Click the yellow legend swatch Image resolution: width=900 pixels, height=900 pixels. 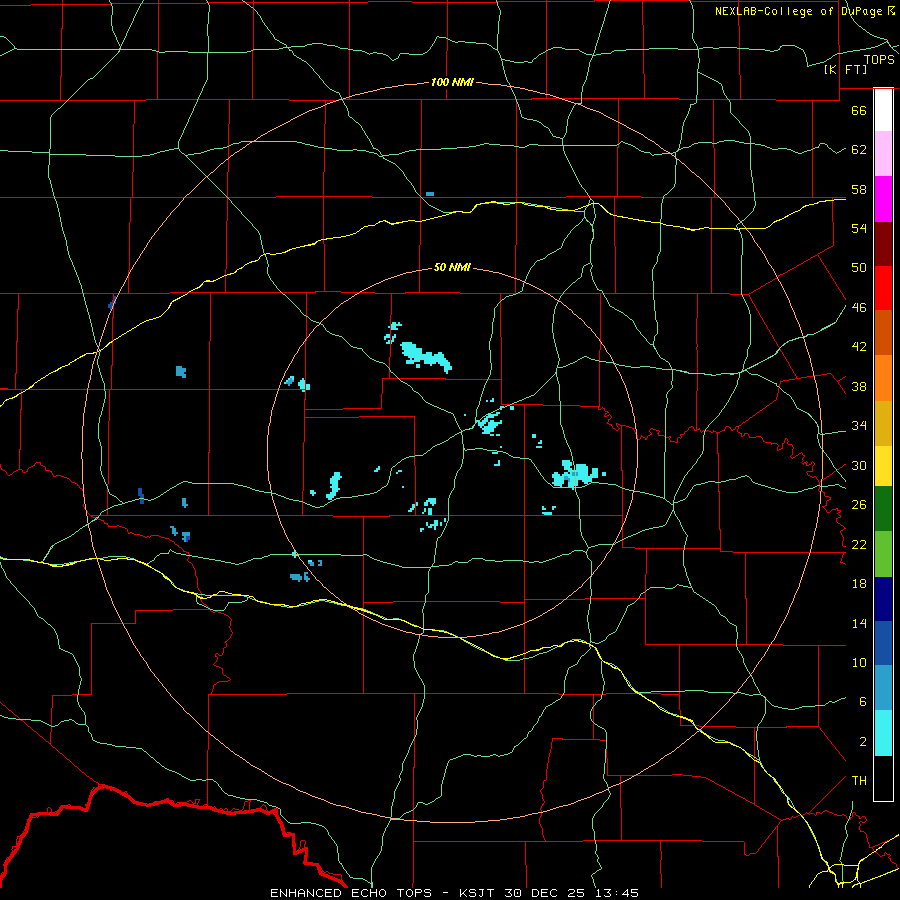(883, 466)
